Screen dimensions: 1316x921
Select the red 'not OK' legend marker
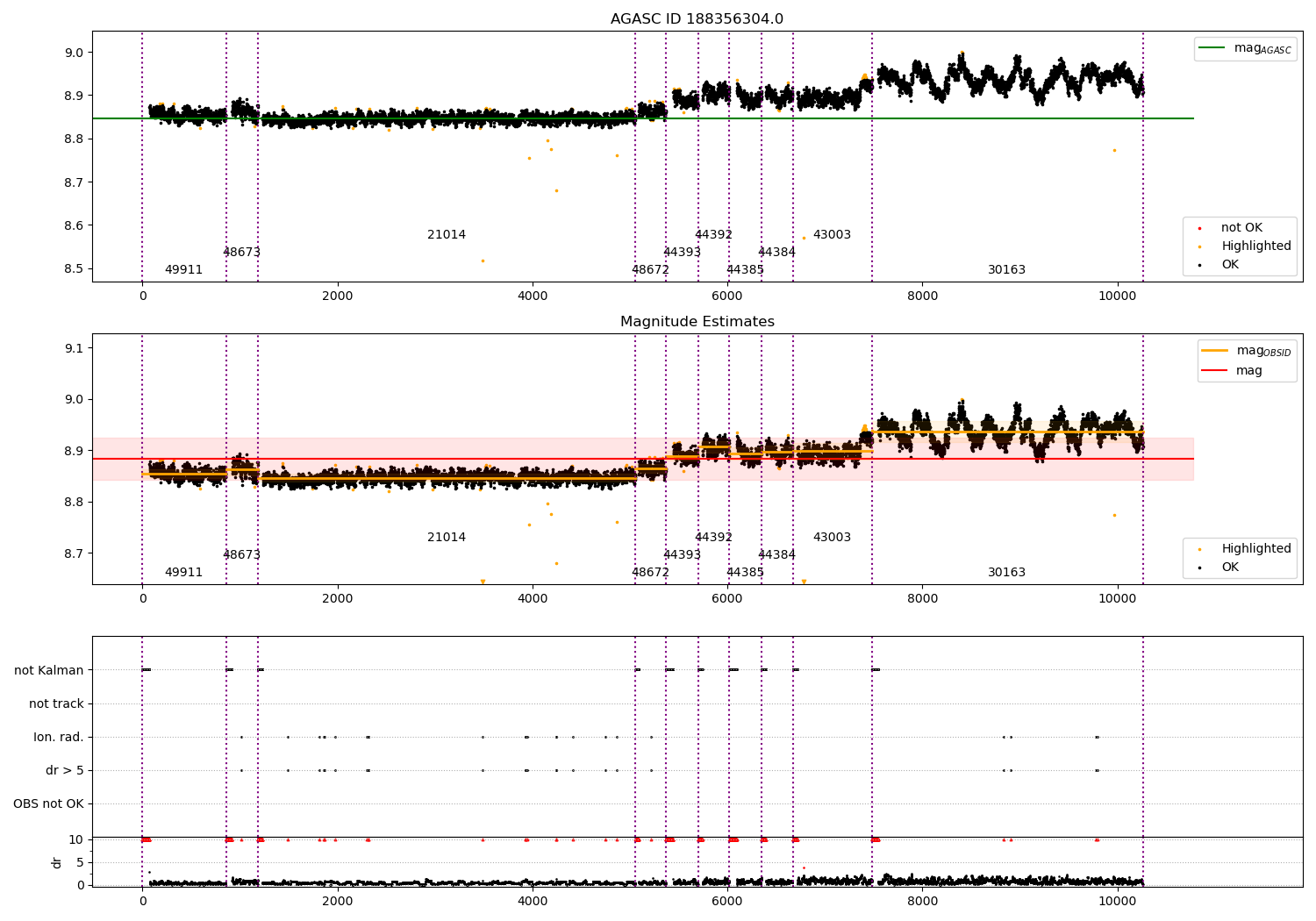[x=1200, y=228]
